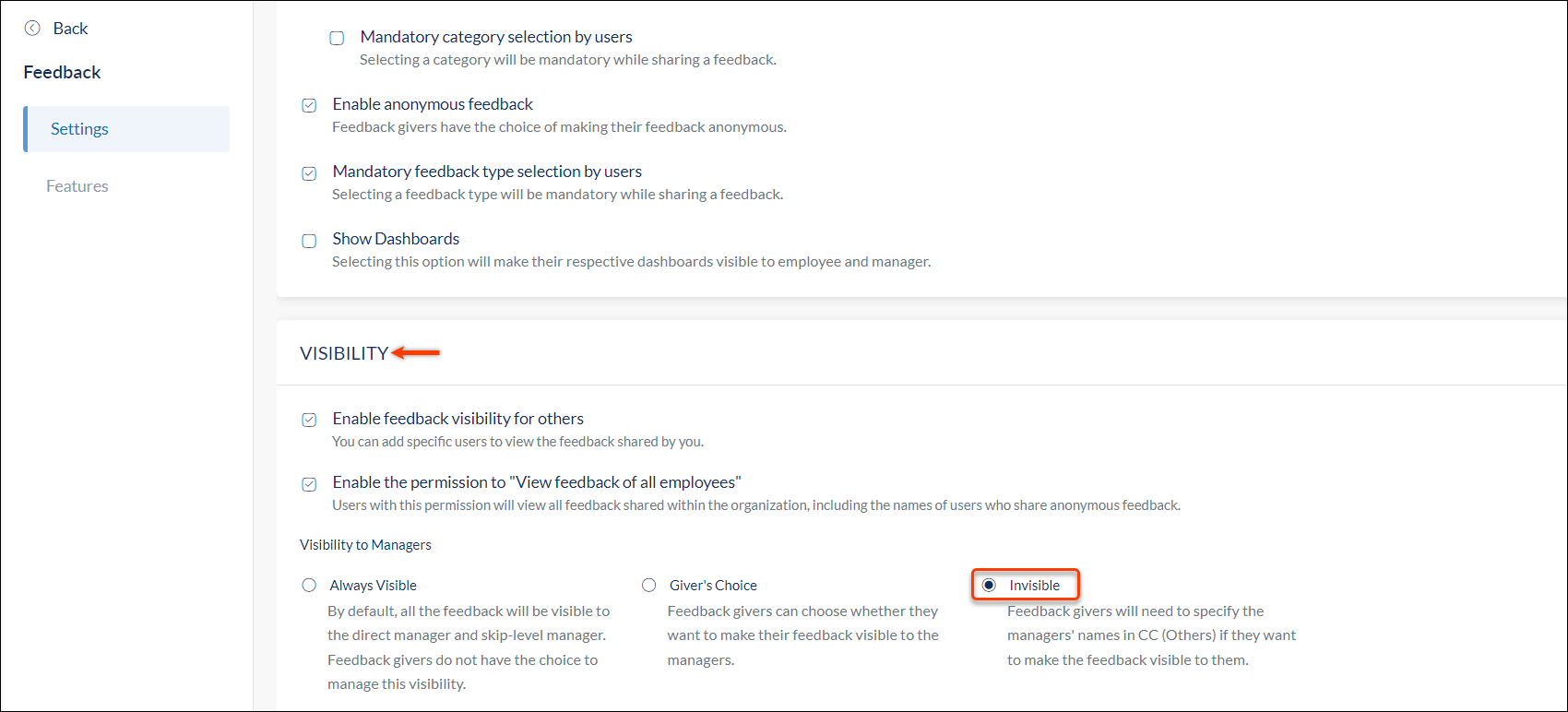1568x712 pixels.
Task: Click description 'You can add specific users to view'
Action: pos(517,442)
